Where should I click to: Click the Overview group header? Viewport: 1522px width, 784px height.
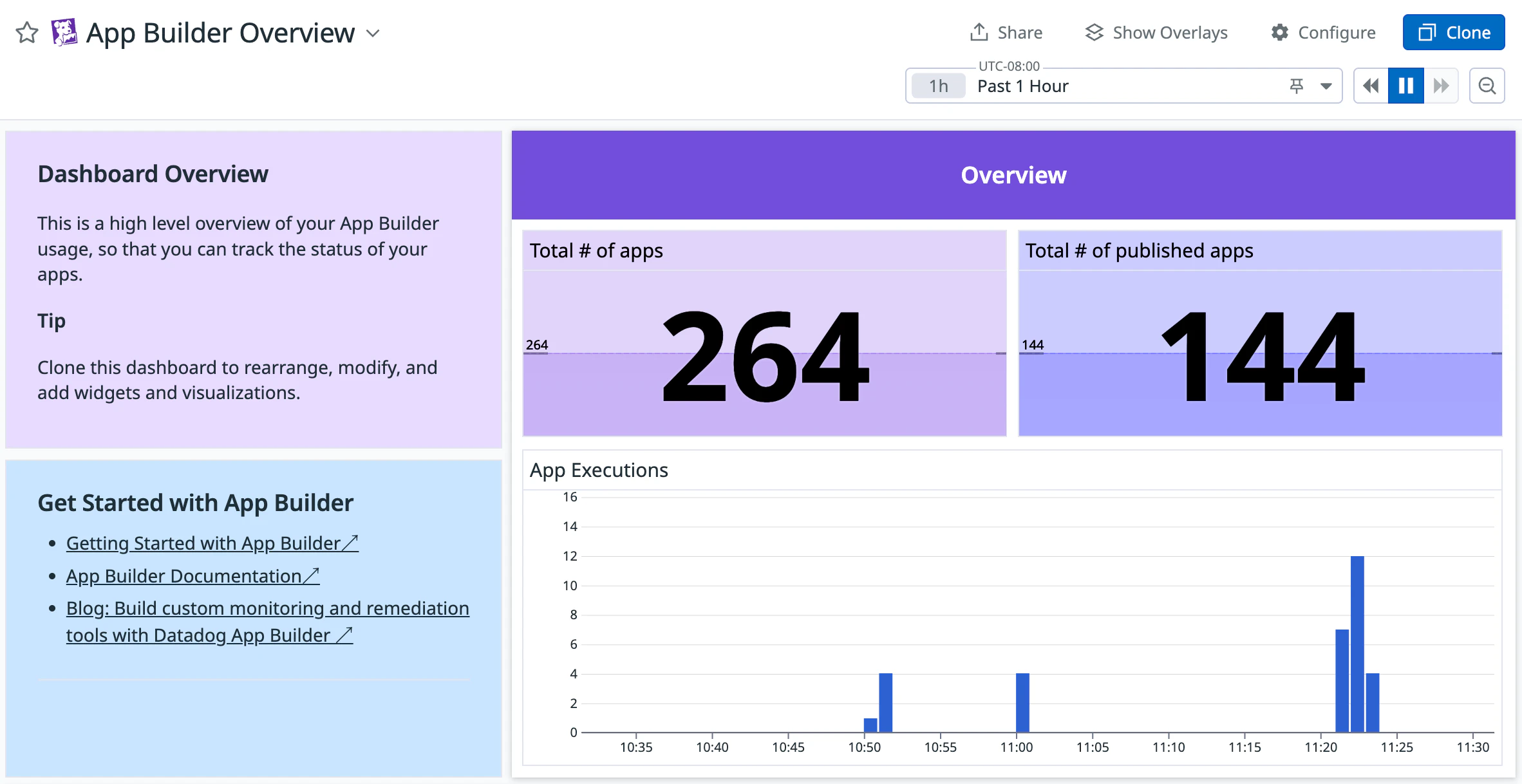(x=1013, y=175)
